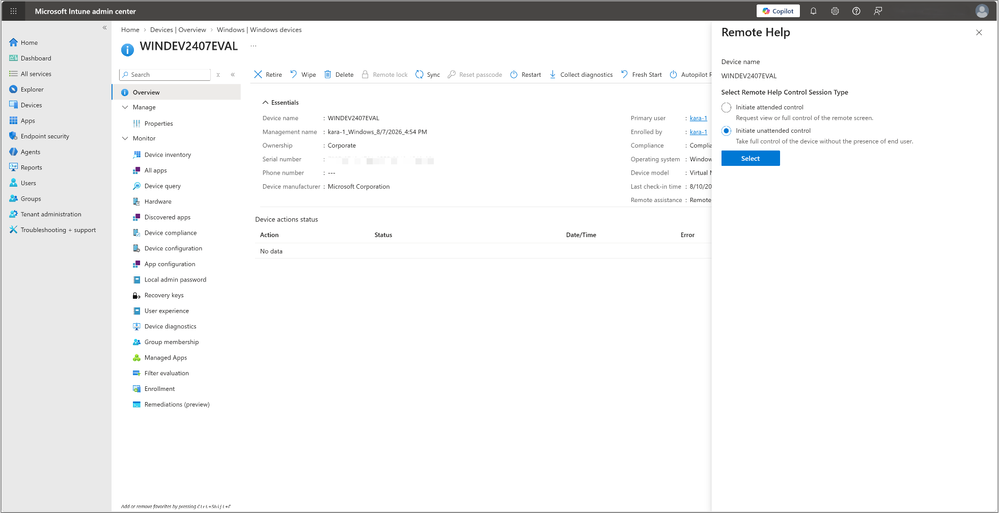Click the Home breadcrumb link
Screen dimensions: 999x513
[x=130, y=30]
